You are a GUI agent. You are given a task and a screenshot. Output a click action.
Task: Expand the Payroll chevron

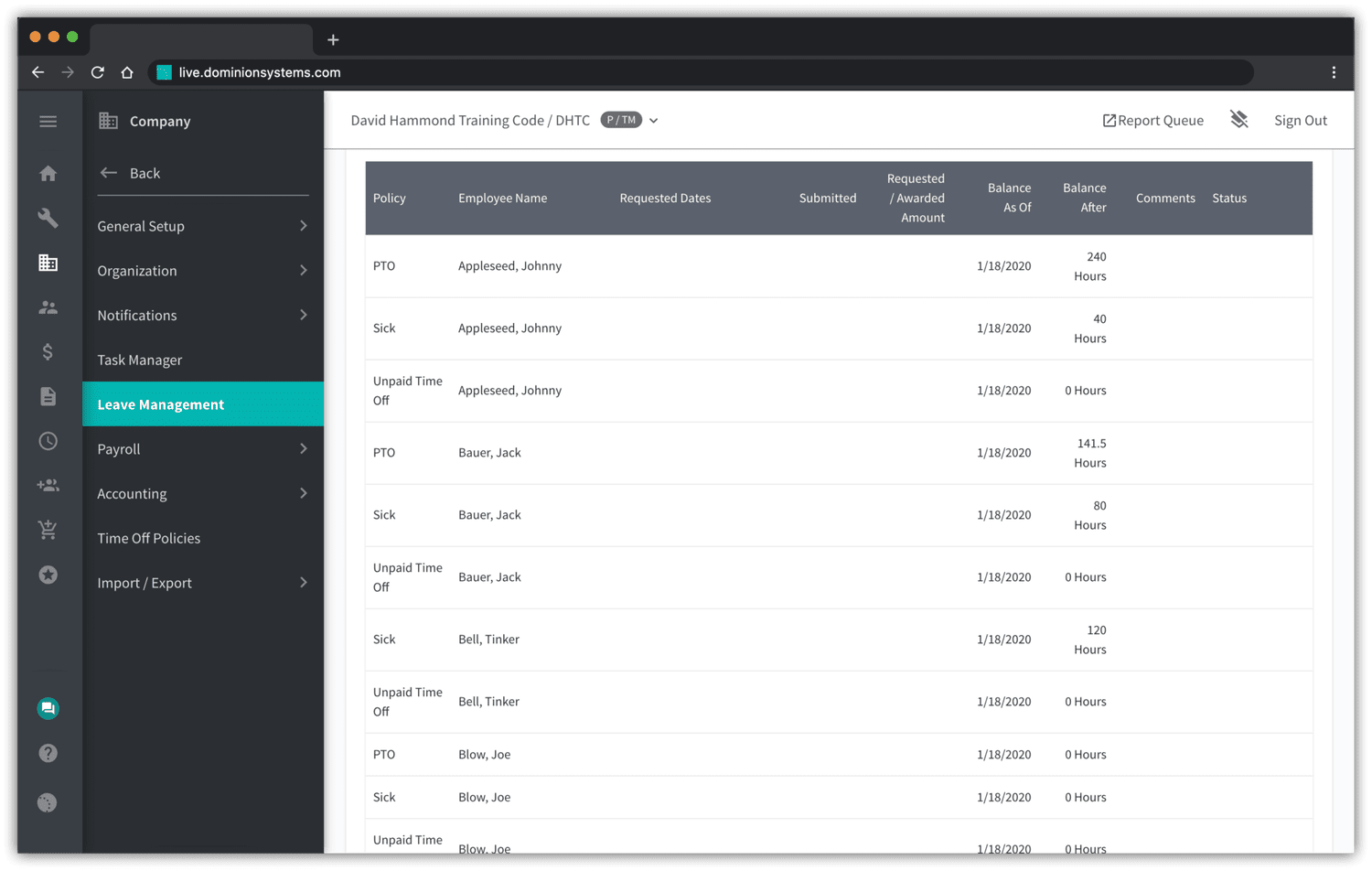tap(304, 449)
